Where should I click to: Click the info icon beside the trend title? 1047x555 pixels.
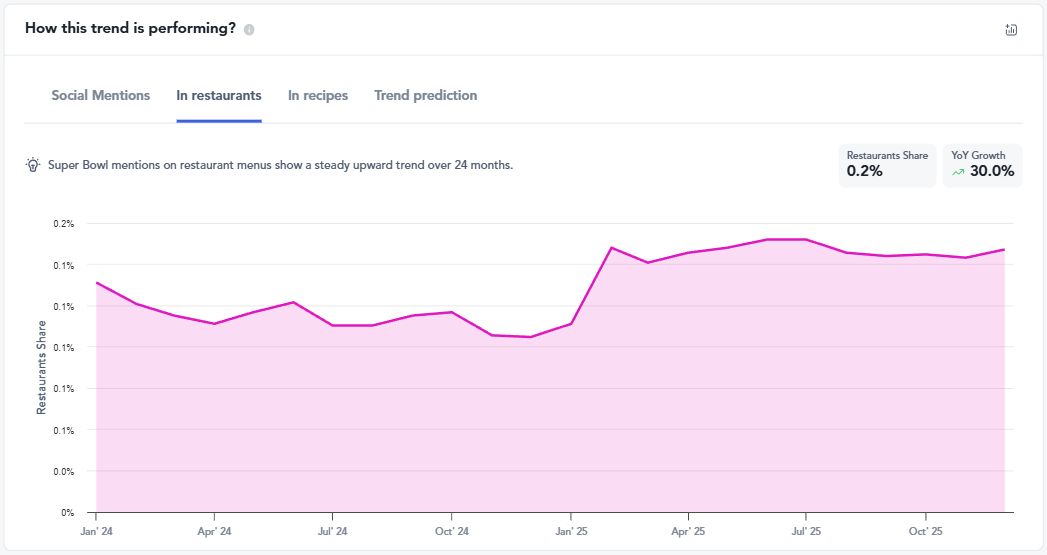pyautogui.click(x=249, y=29)
